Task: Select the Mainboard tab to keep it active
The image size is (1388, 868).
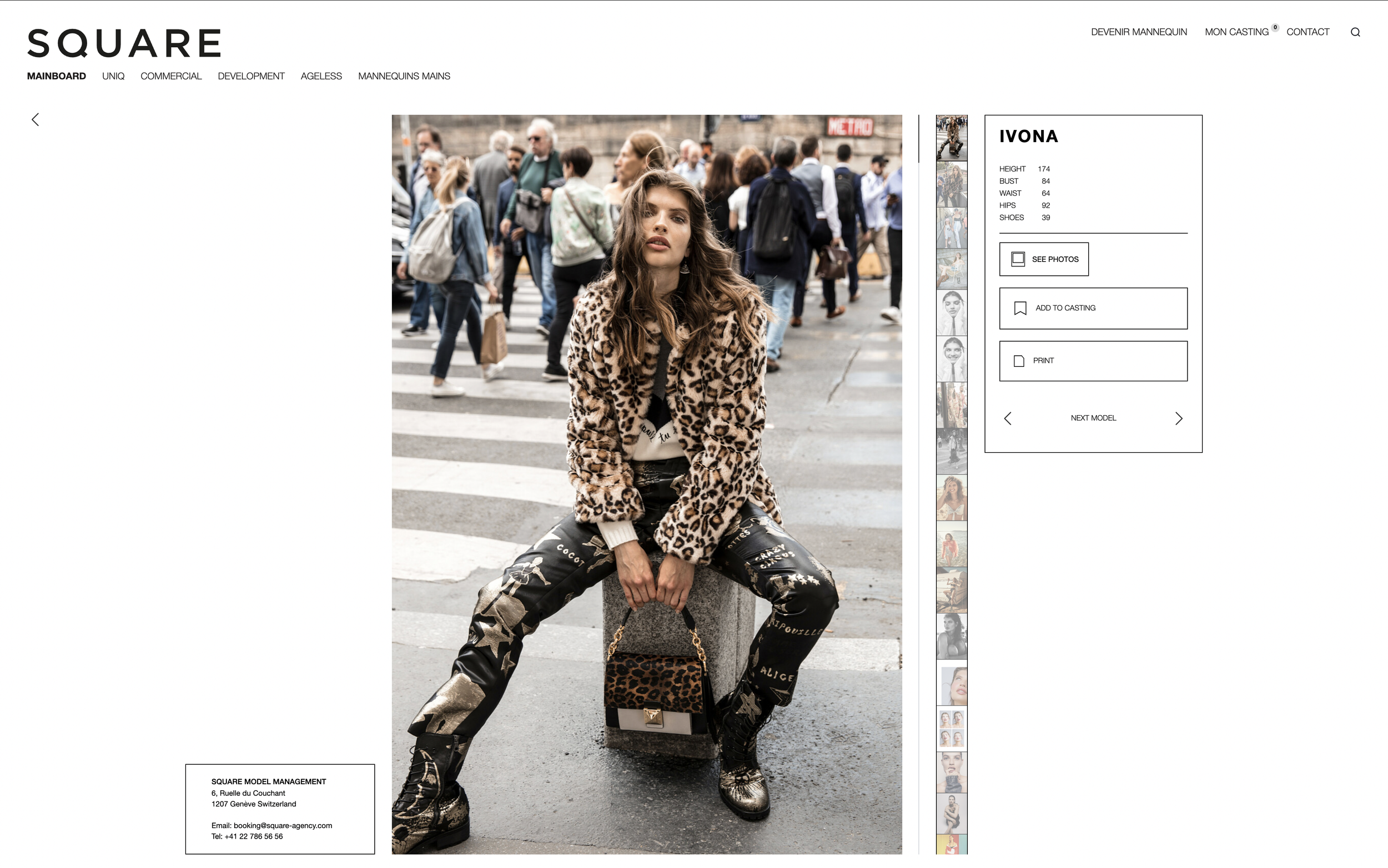Action: (x=56, y=75)
